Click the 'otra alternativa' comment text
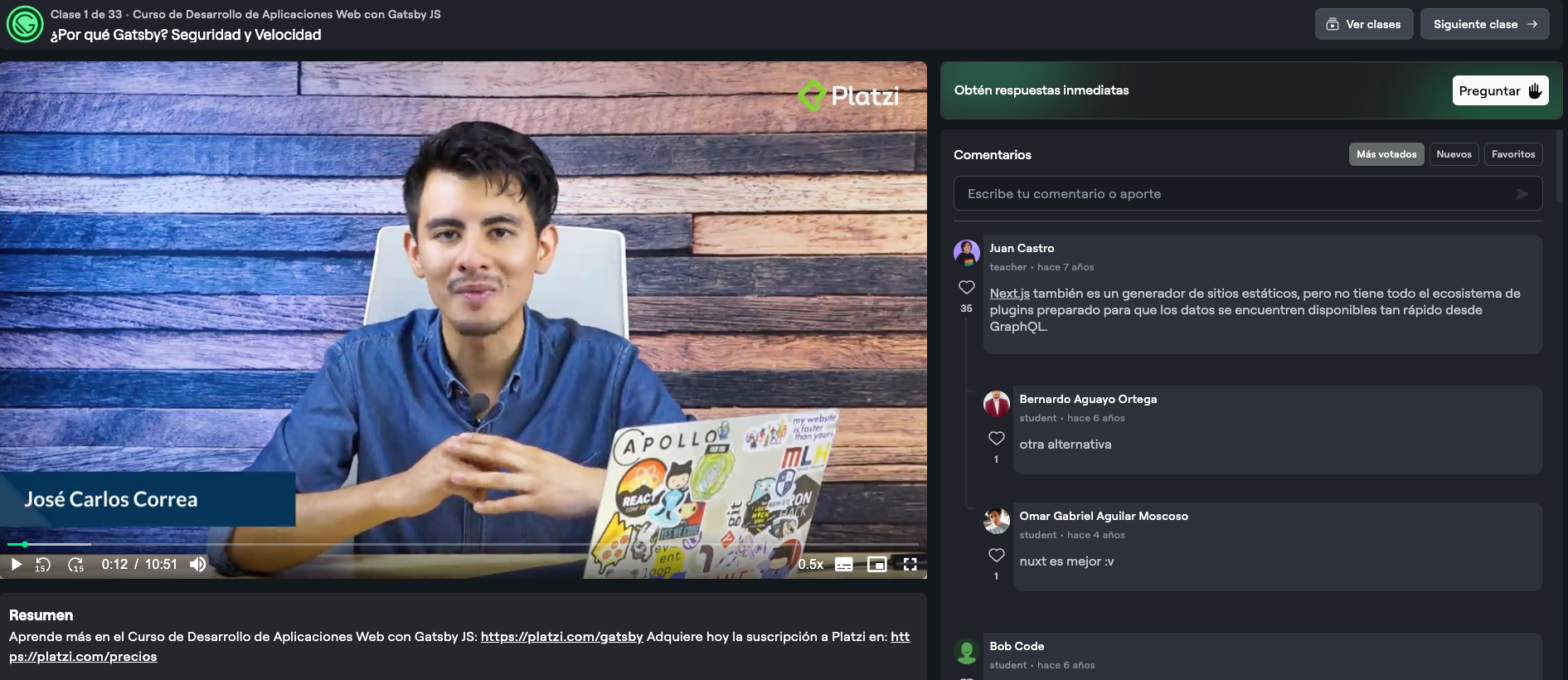The image size is (1568, 680). pyautogui.click(x=1066, y=444)
